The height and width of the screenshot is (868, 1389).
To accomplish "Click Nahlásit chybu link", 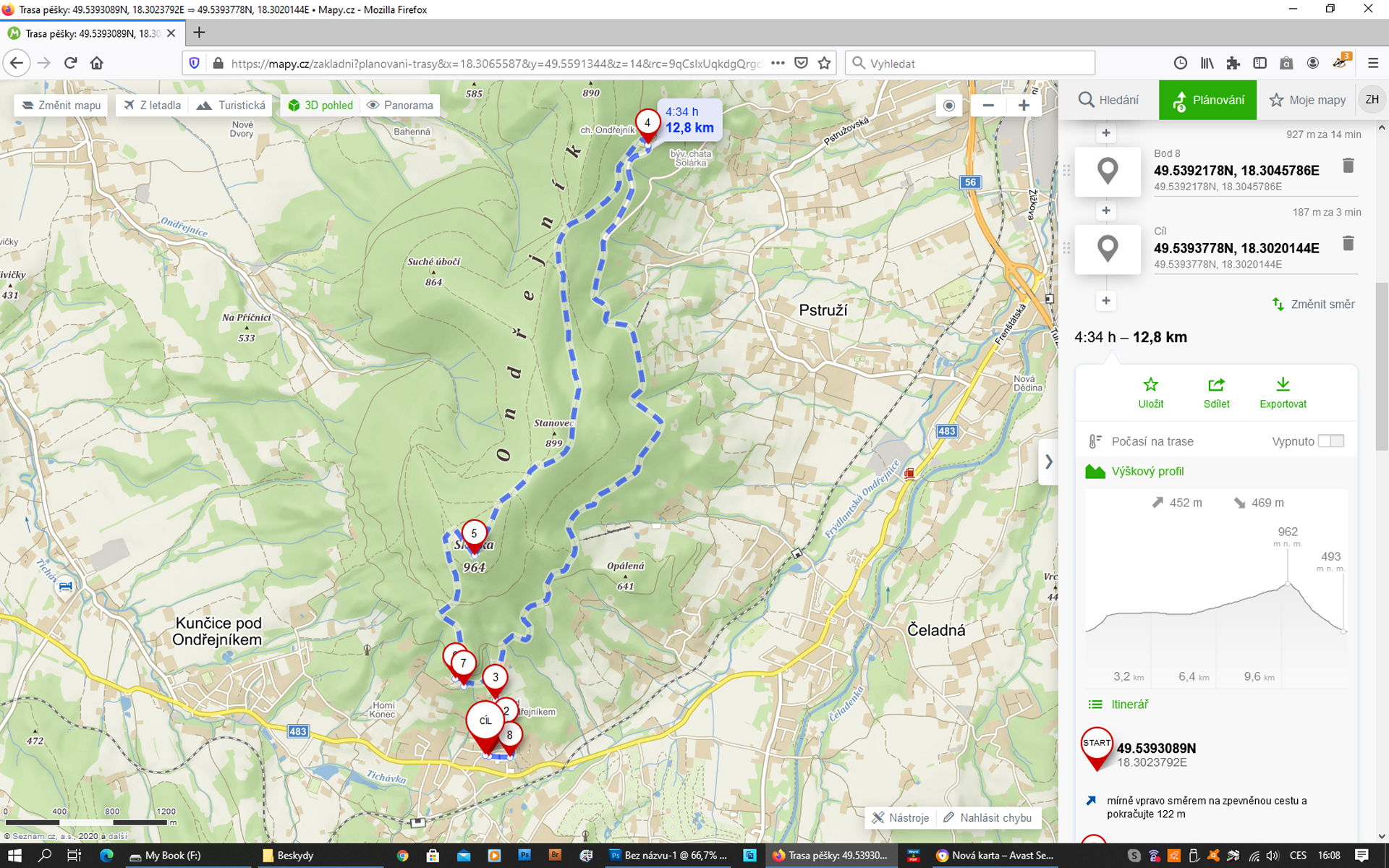I will click(987, 817).
